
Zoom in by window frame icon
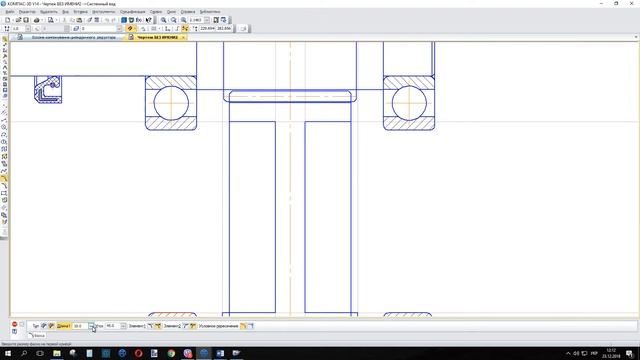pyautogui.click(x=163, y=20)
